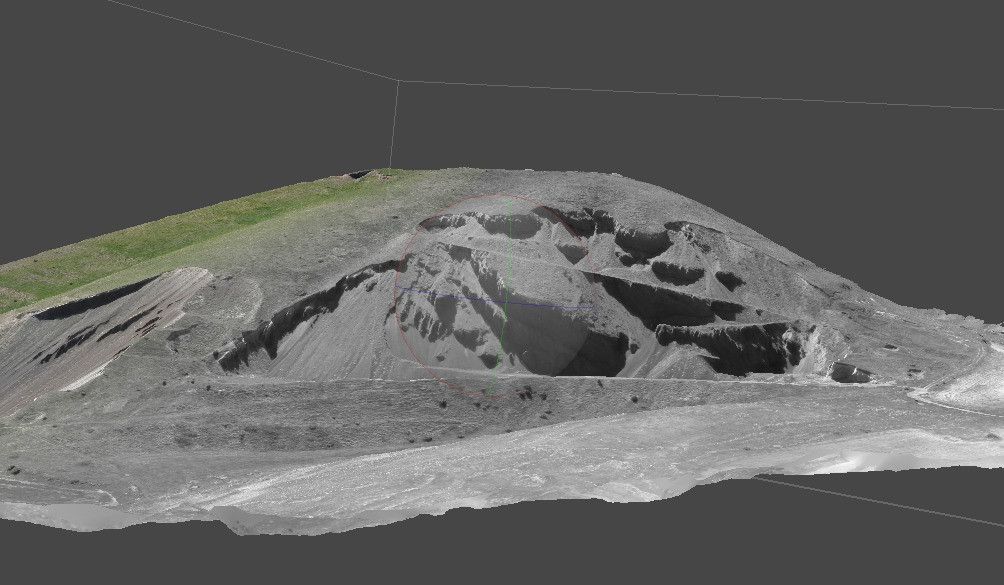Click the bounding box edge extending upper-left
The image size is (1004, 585).
(250, 41)
